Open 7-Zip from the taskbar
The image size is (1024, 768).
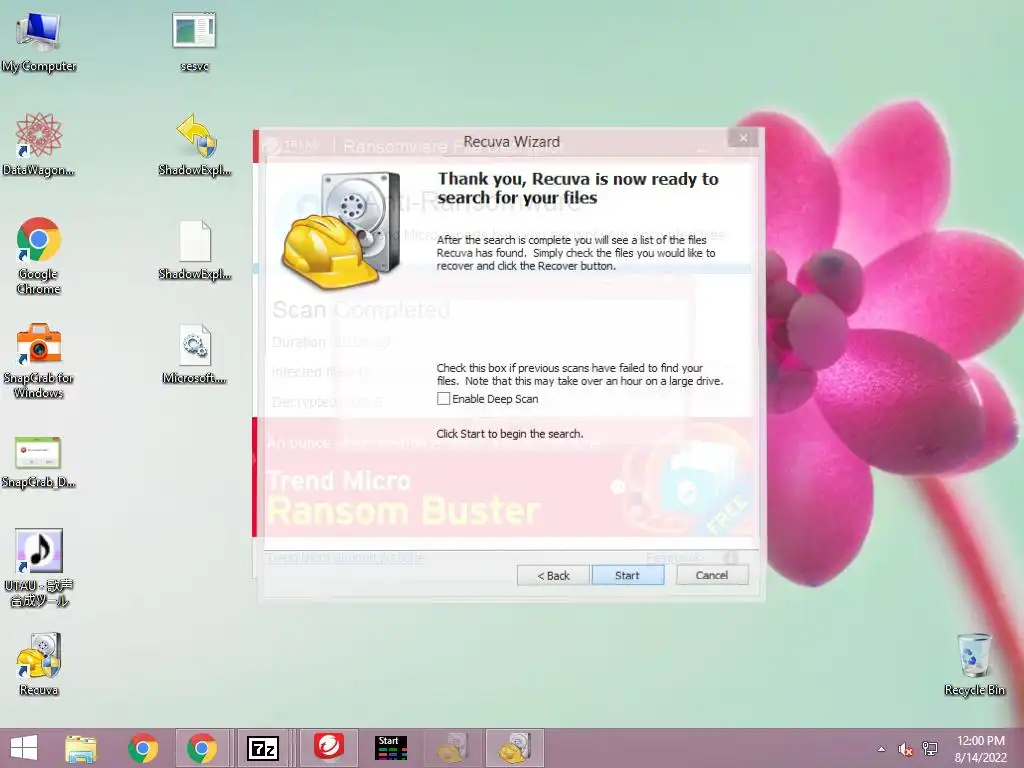click(263, 748)
